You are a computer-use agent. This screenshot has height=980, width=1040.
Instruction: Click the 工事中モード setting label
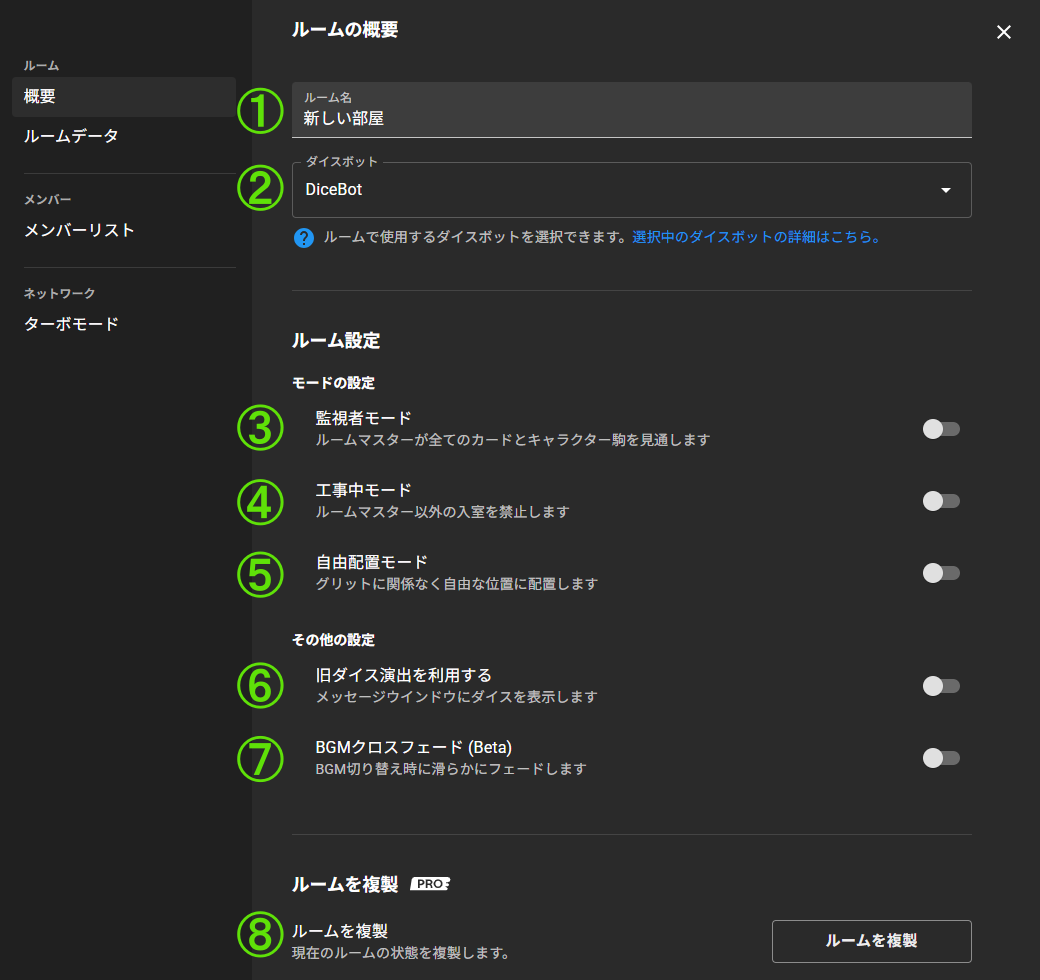[x=363, y=490]
